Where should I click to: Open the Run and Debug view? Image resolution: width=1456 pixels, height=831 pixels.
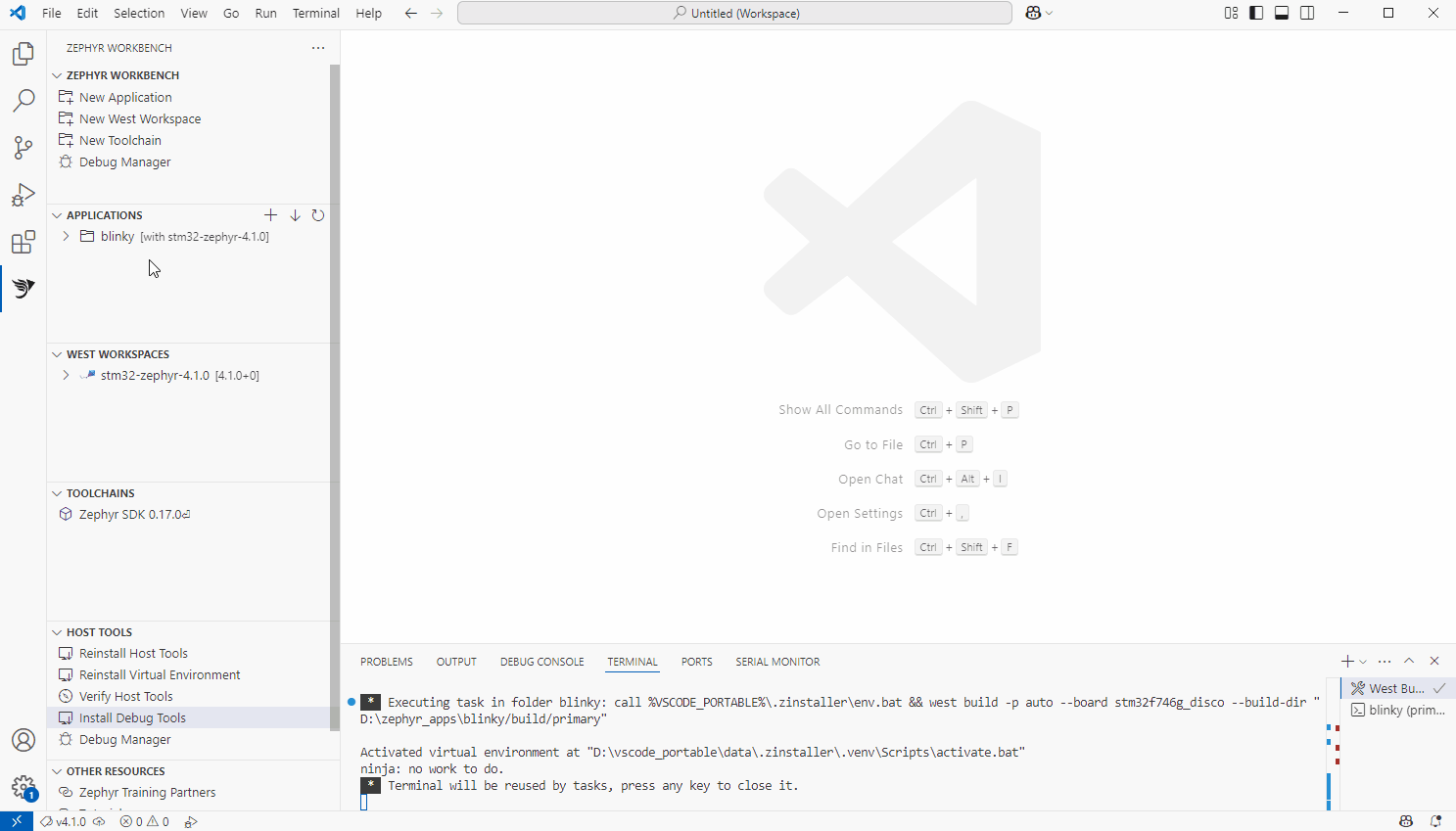[x=23, y=195]
